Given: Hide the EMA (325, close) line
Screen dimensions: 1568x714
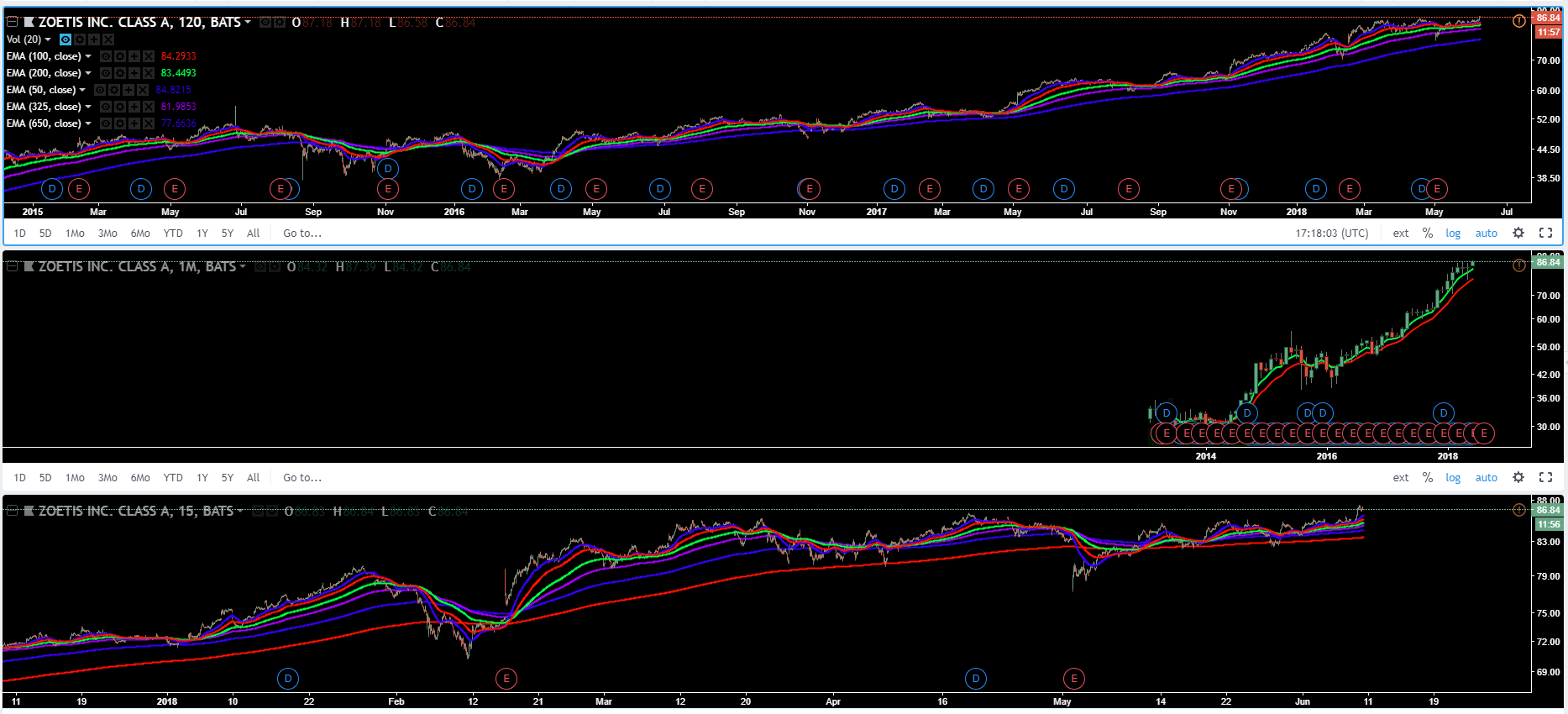Looking at the screenshot, I should 106,107.
